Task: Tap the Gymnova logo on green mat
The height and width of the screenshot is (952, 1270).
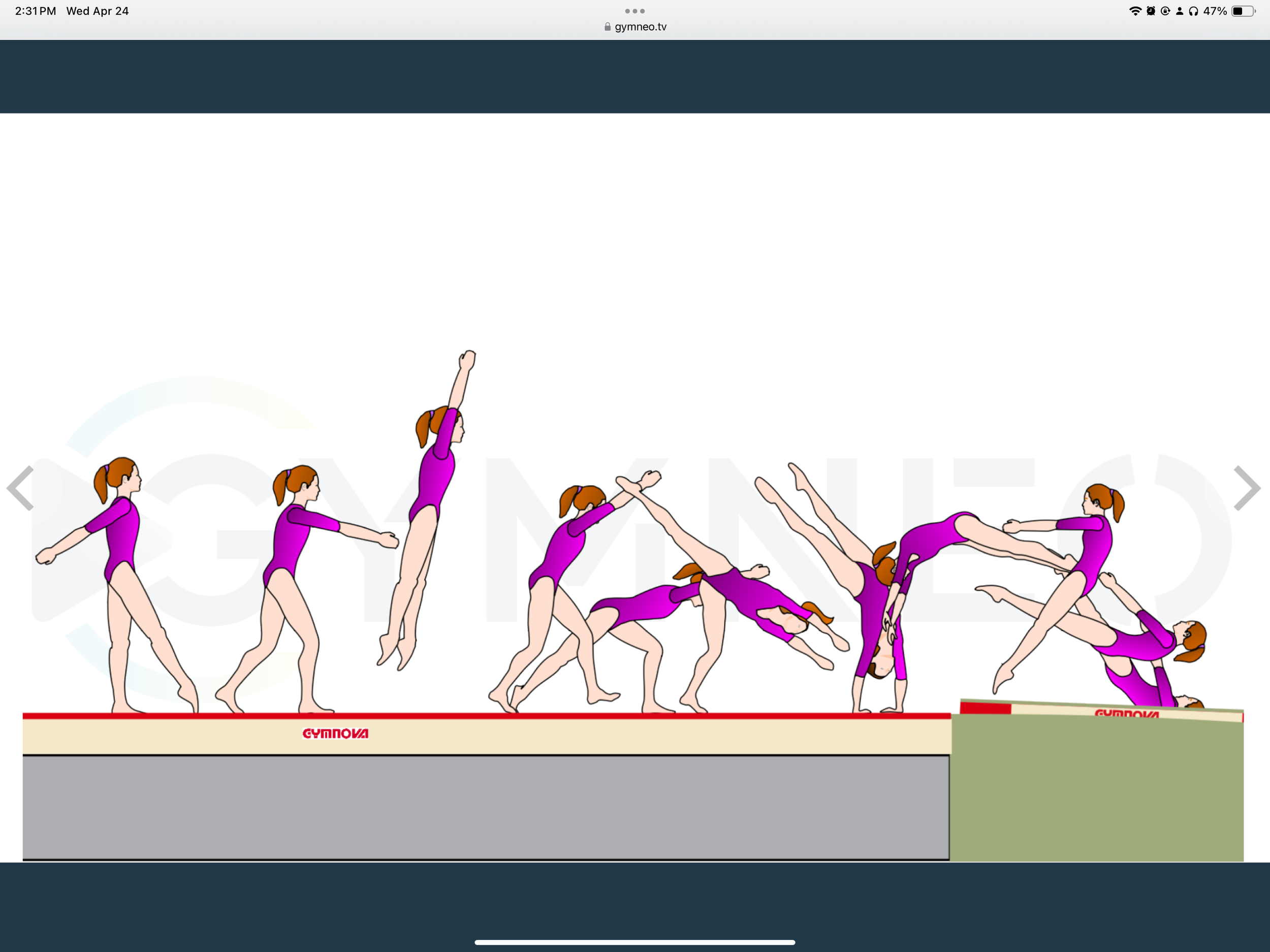Action: tap(1126, 714)
